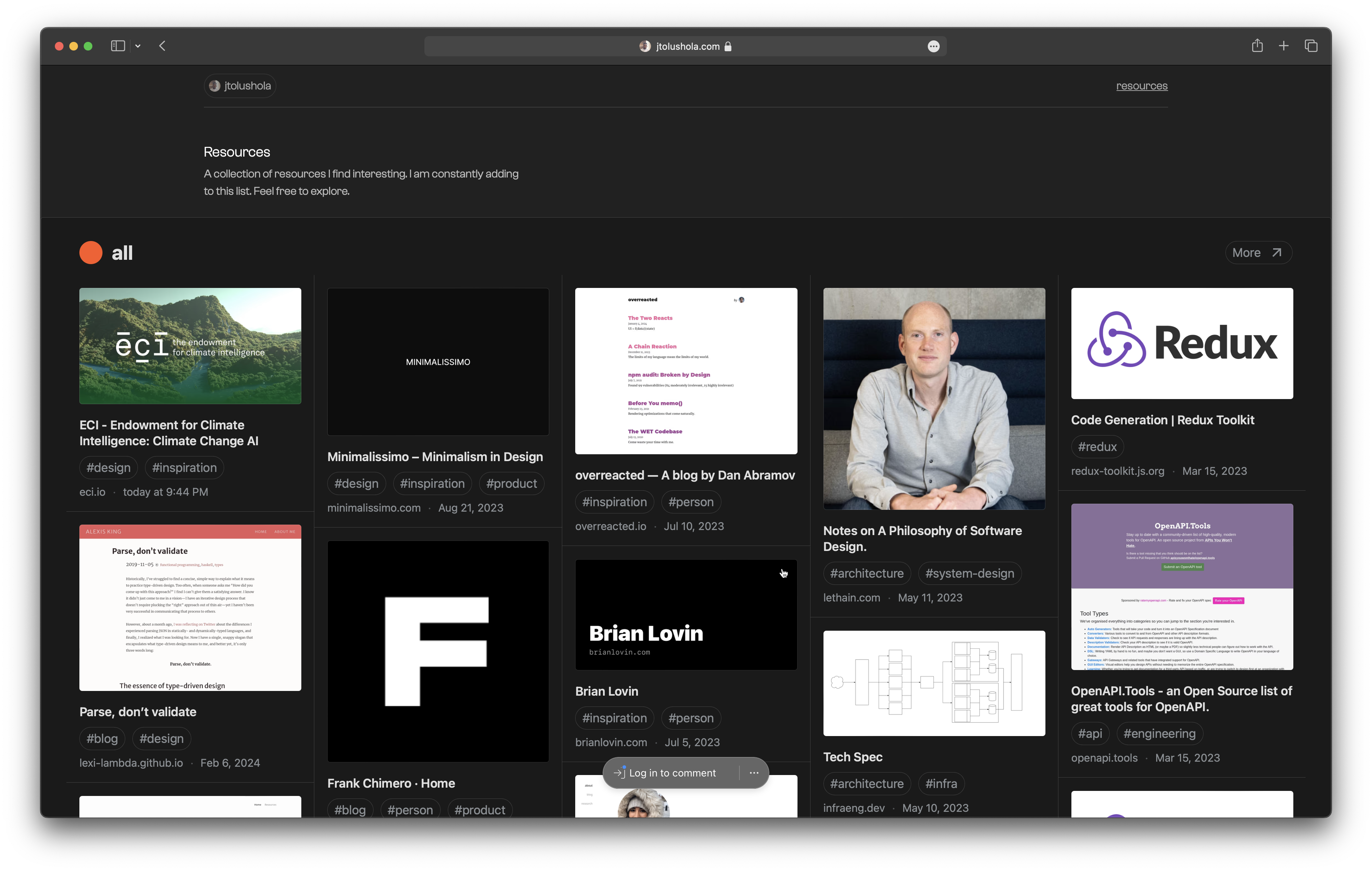Select the #engineering tag
This screenshot has height=871, width=1372.
(x=1159, y=734)
